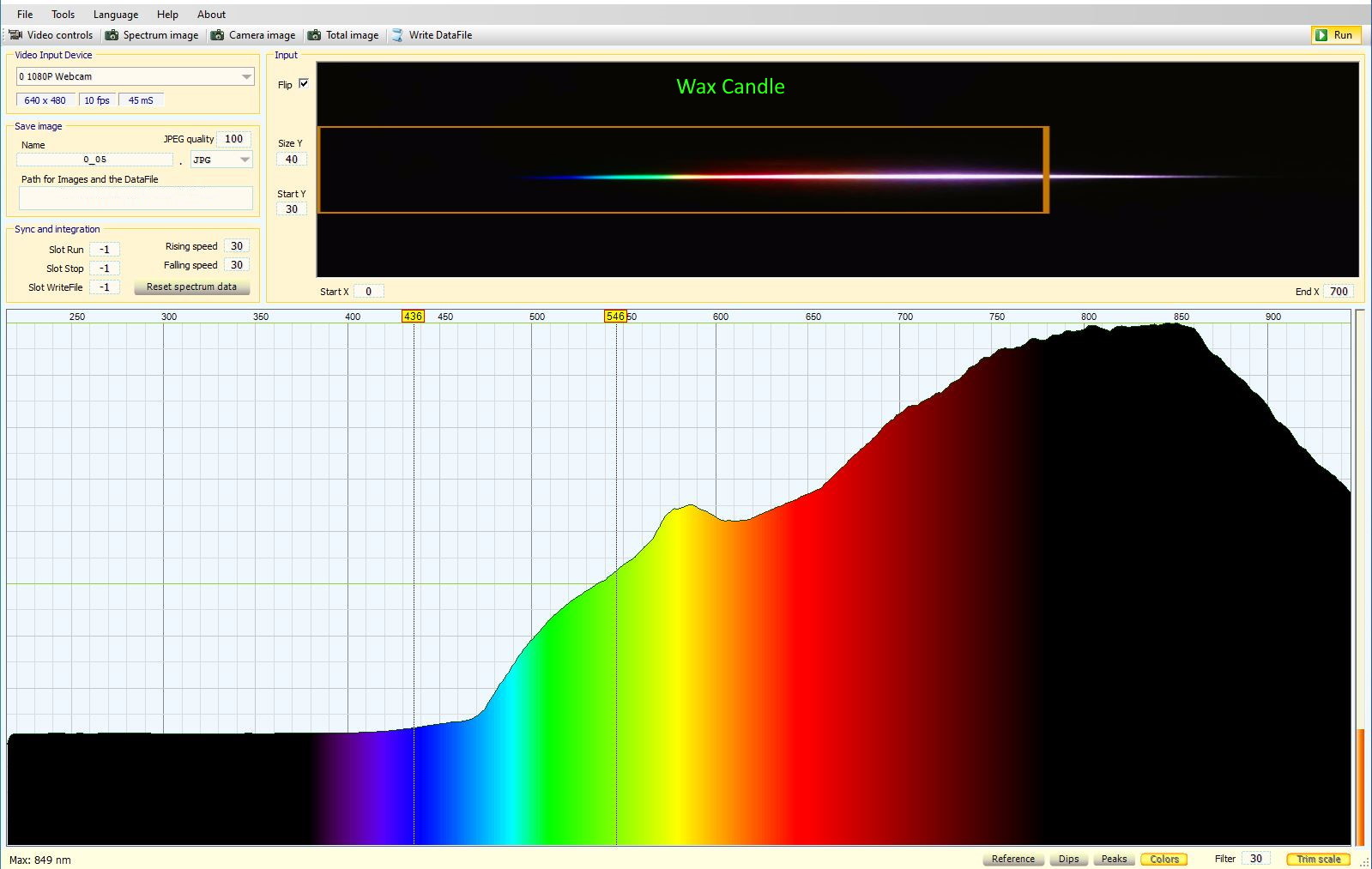Click the Run button label

pyautogui.click(x=1343, y=35)
